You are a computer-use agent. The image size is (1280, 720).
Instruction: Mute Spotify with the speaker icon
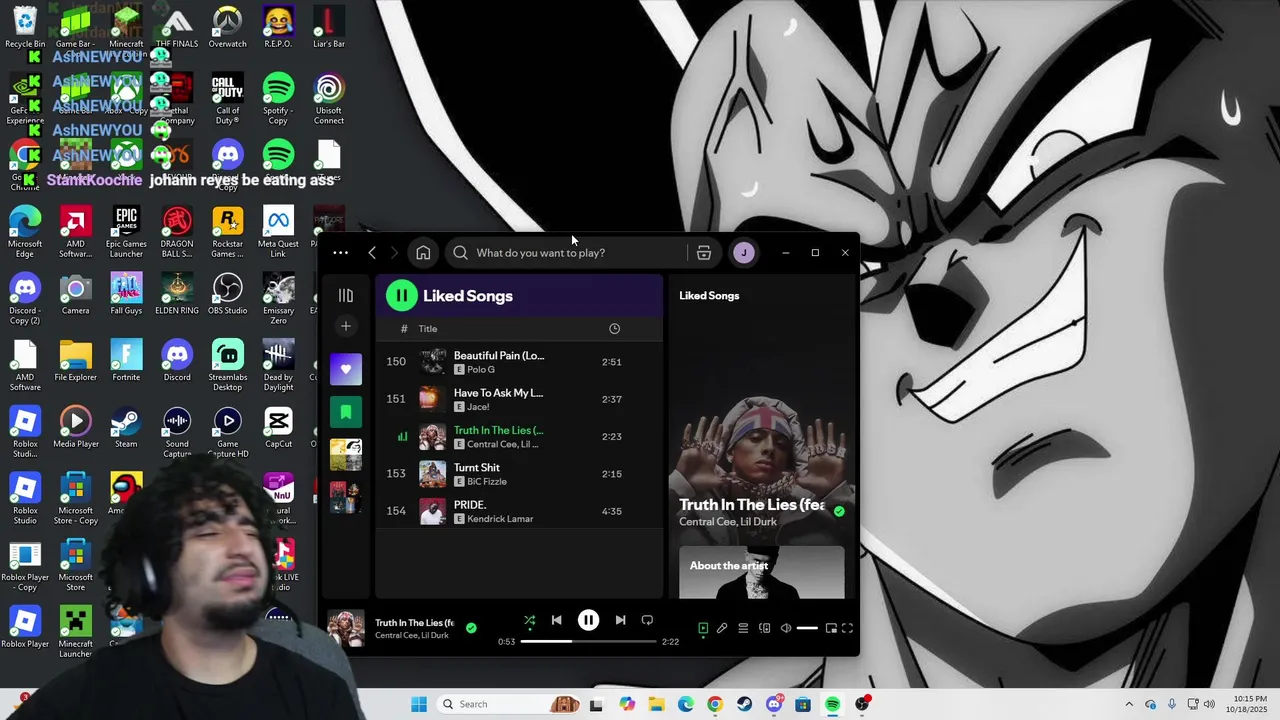(x=786, y=629)
